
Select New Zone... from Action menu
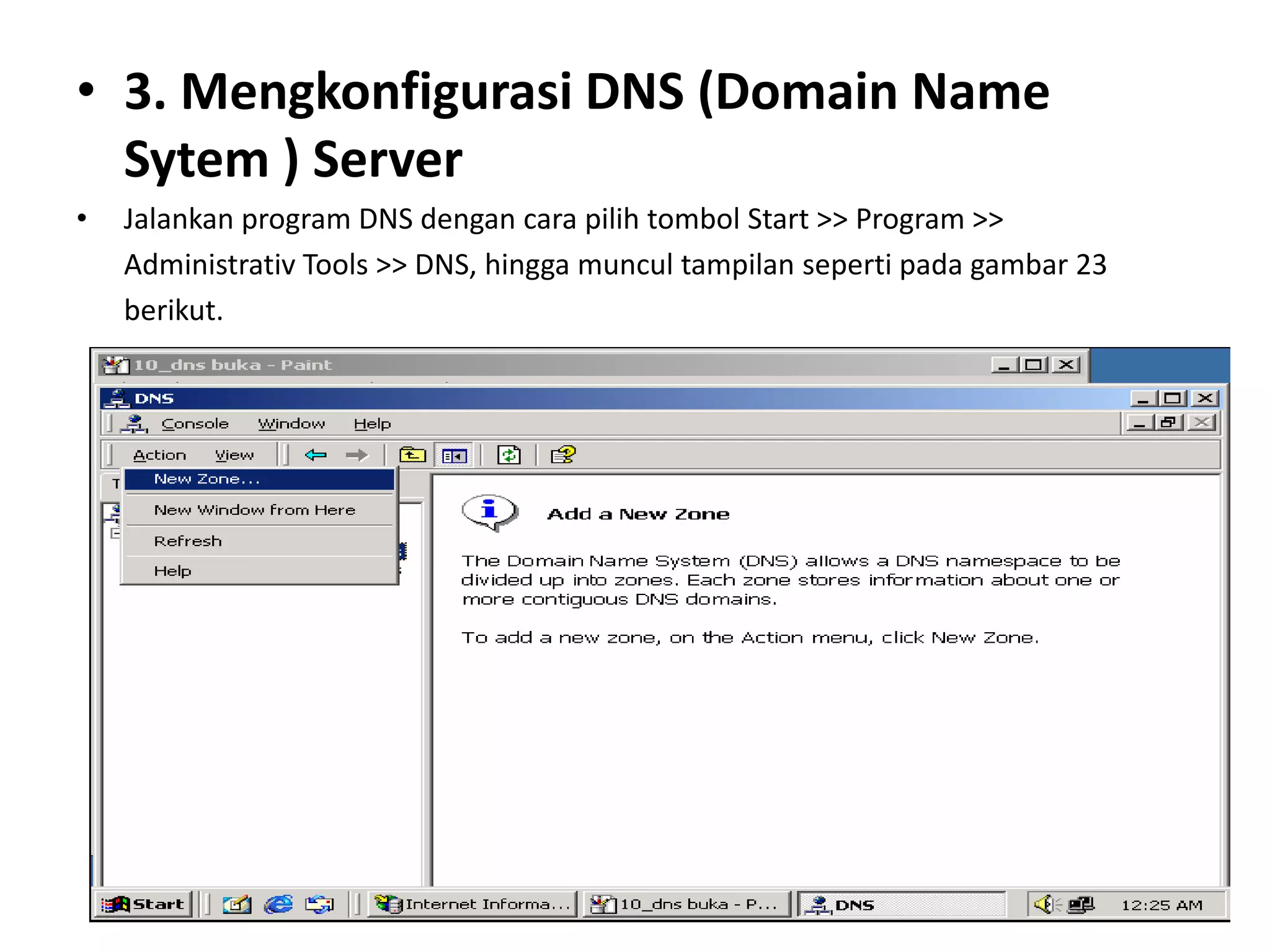tap(259, 479)
